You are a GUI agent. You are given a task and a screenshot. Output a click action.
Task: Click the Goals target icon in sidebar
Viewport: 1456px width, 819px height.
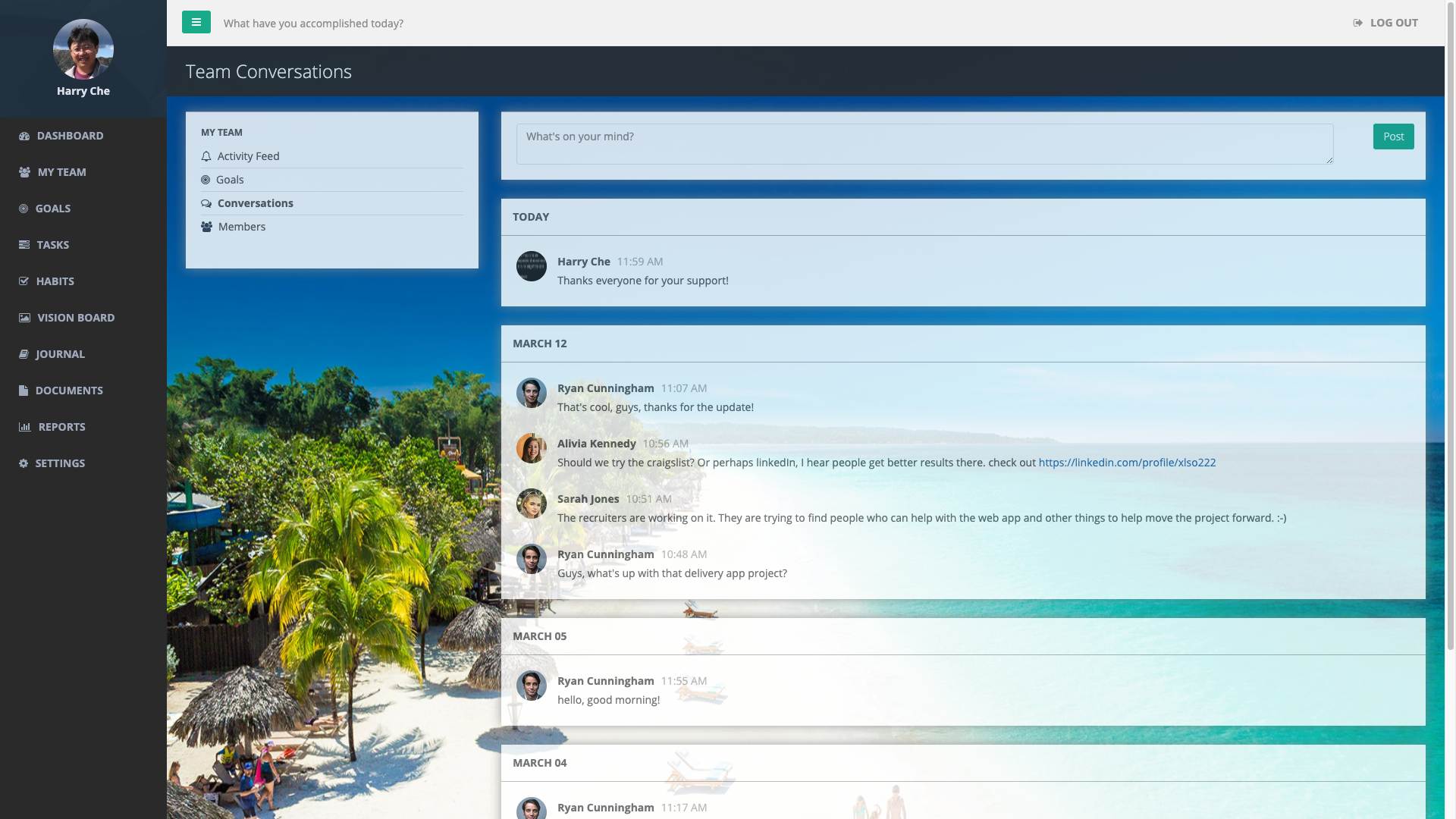(24, 209)
